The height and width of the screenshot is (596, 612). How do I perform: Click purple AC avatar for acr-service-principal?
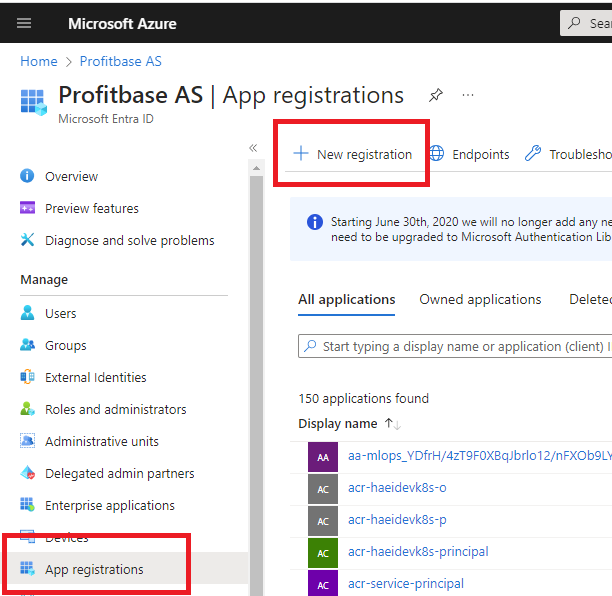[323, 583]
